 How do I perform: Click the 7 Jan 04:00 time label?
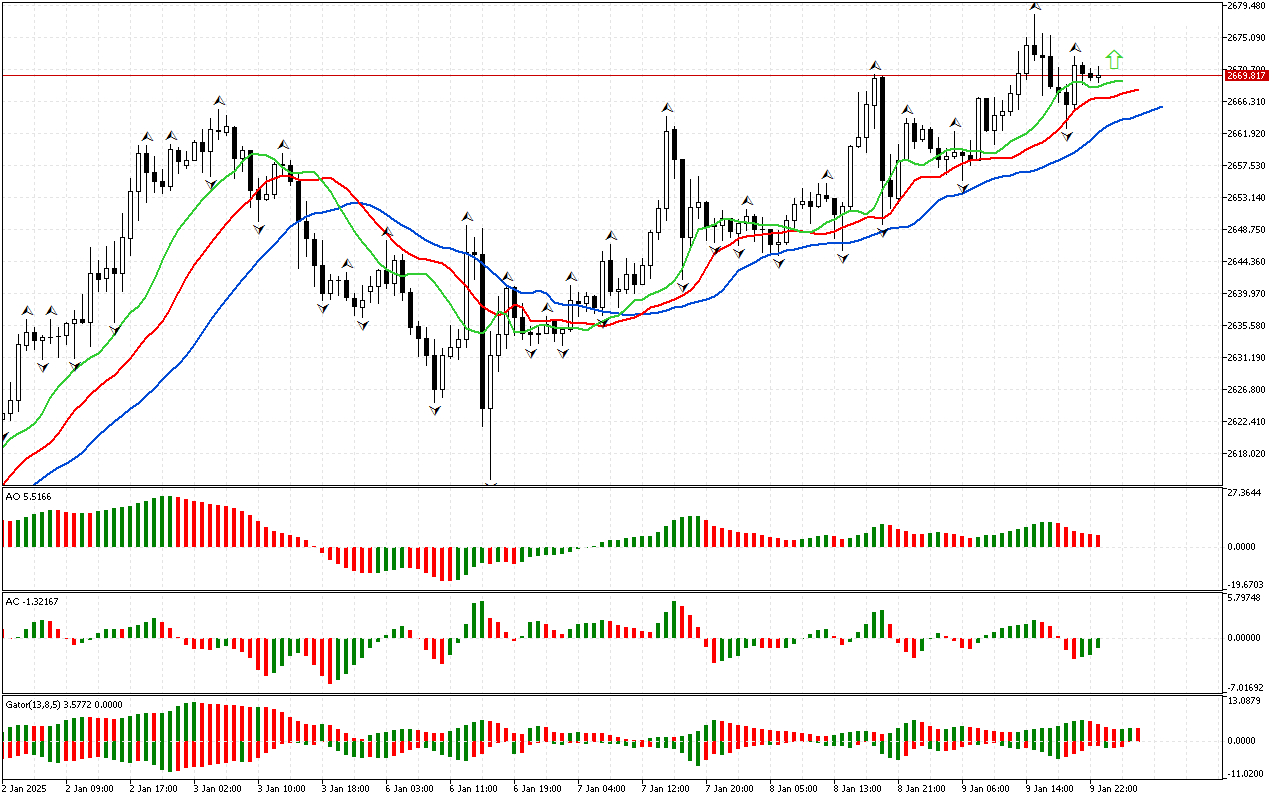pyautogui.click(x=600, y=789)
